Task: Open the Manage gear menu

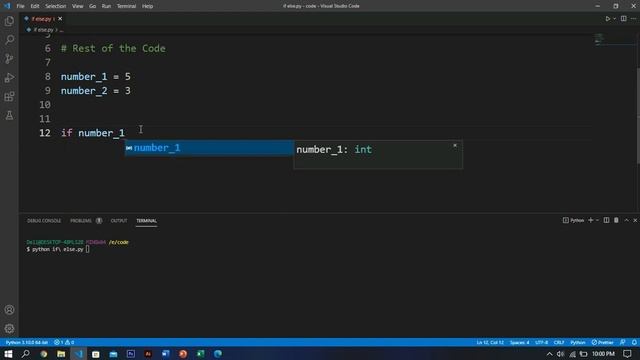Action: point(9,329)
